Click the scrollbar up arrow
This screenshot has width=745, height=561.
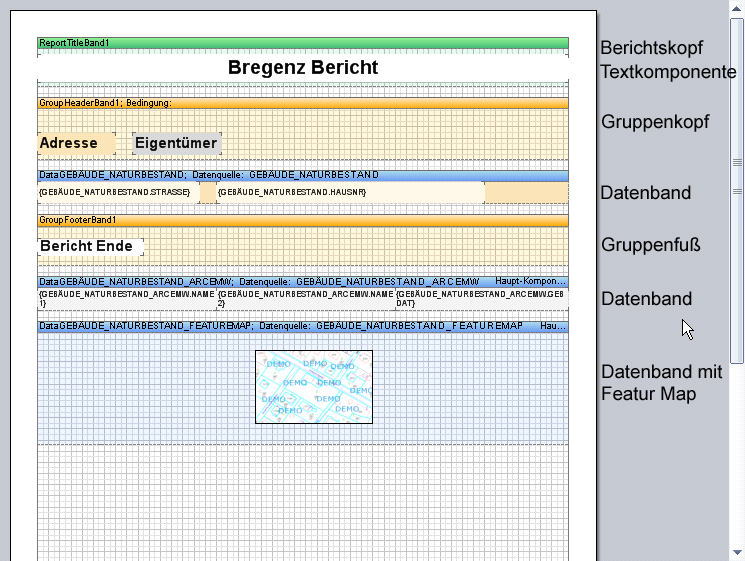point(737,9)
